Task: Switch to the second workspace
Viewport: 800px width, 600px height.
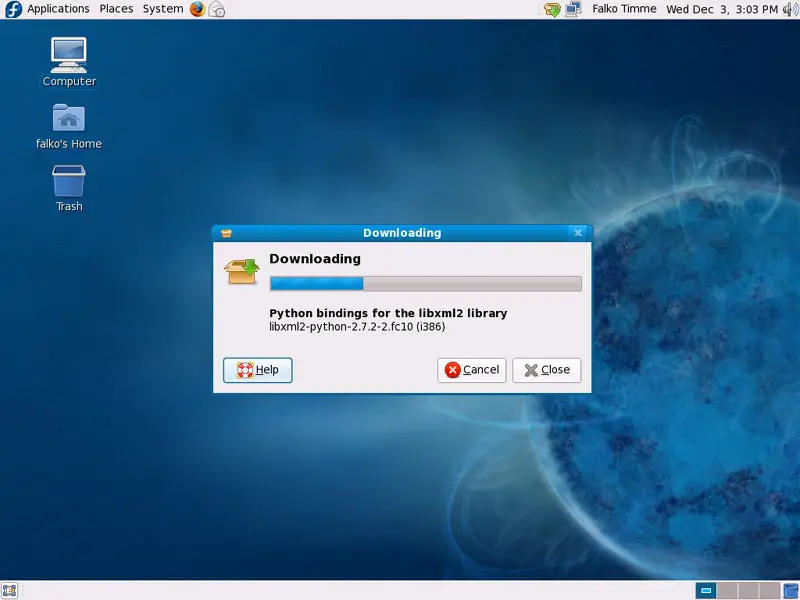Action: coord(727,591)
